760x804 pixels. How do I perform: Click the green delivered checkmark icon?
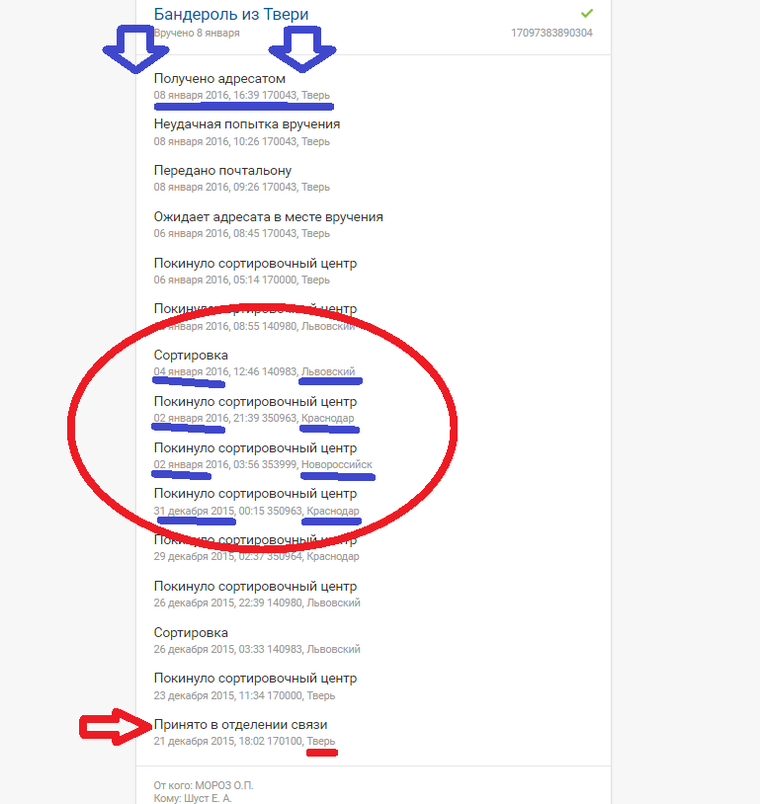click(x=587, y=13)
